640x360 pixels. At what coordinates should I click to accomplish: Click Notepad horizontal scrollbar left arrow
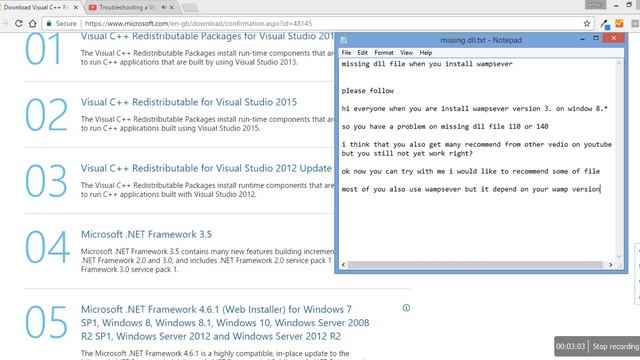pyautogui.click(x=344, y=265)
